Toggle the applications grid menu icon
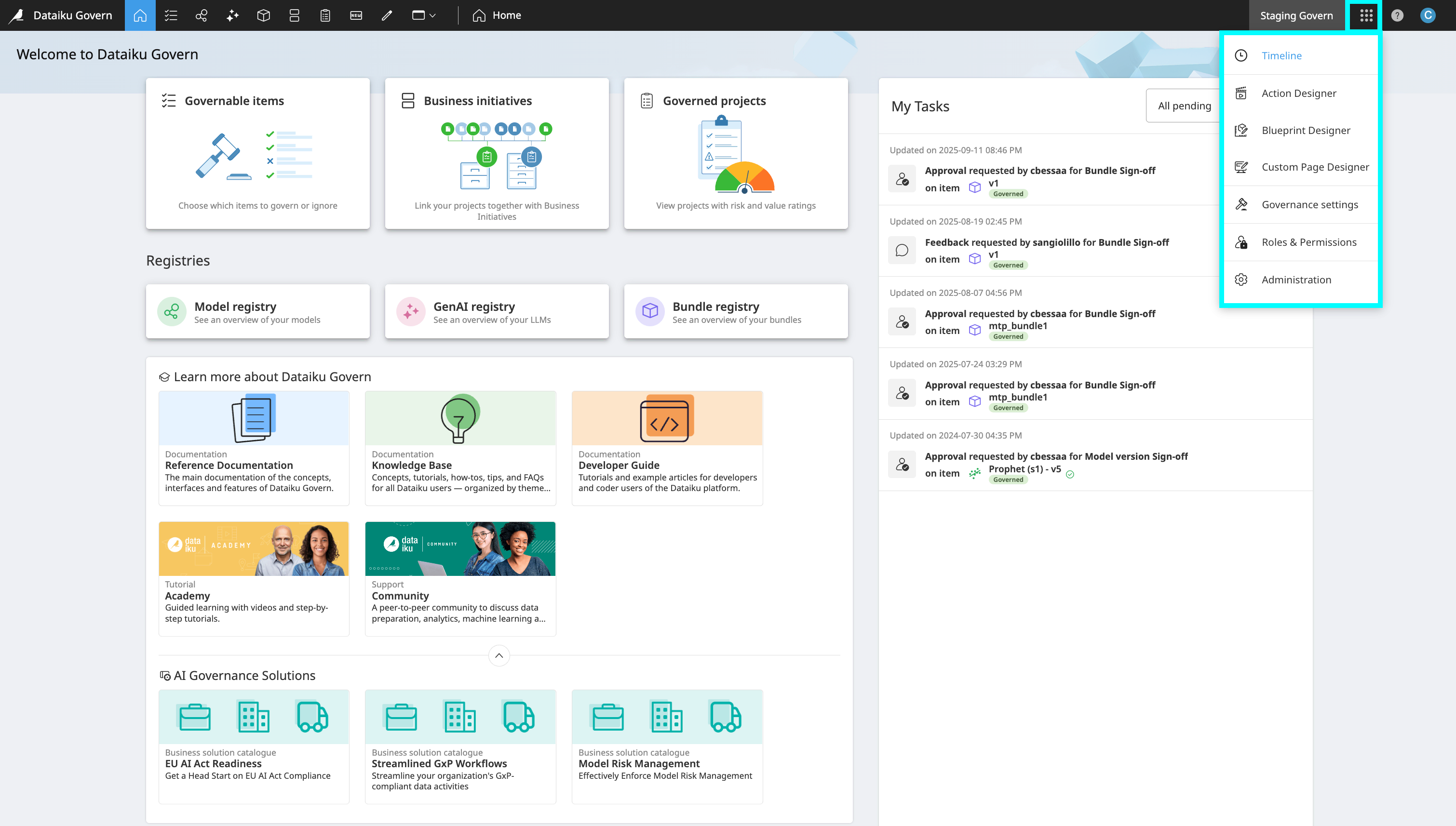Screen dimensions: 1456x826 tap(1366, 15)
